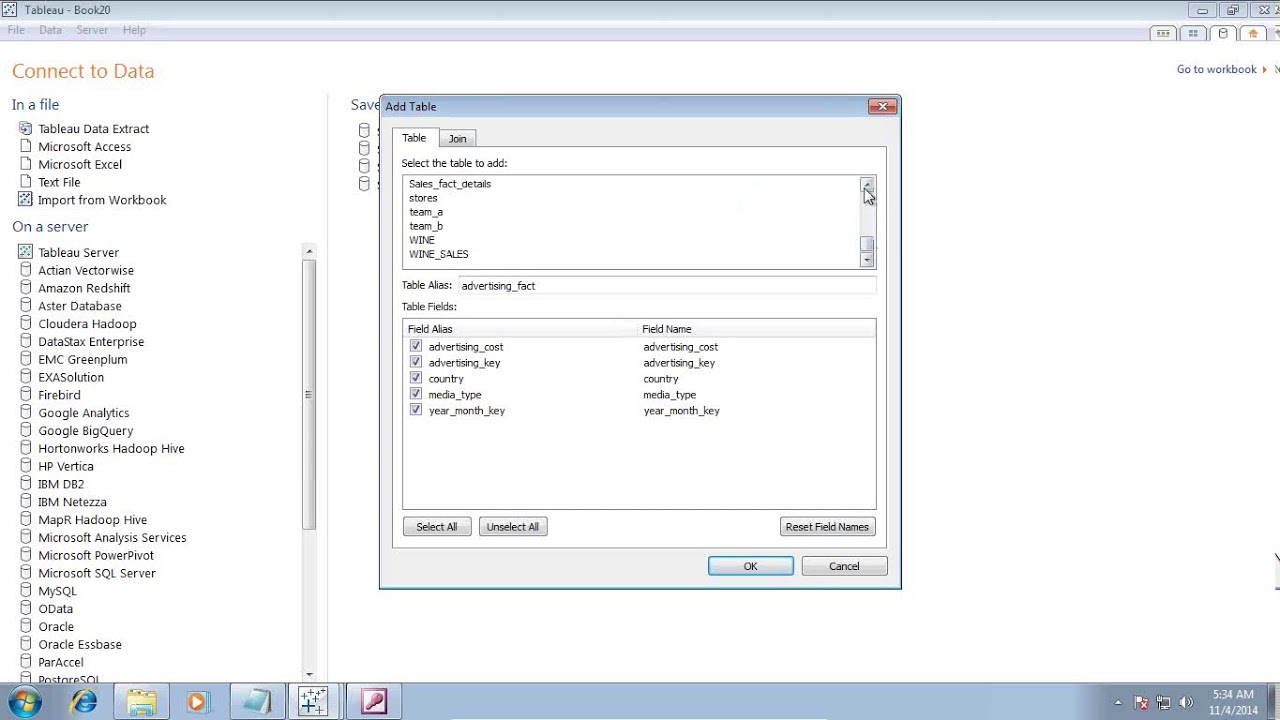Uncheck the year_month_key field checkbox
The image size is (1280, 720).
pos(416,410)
